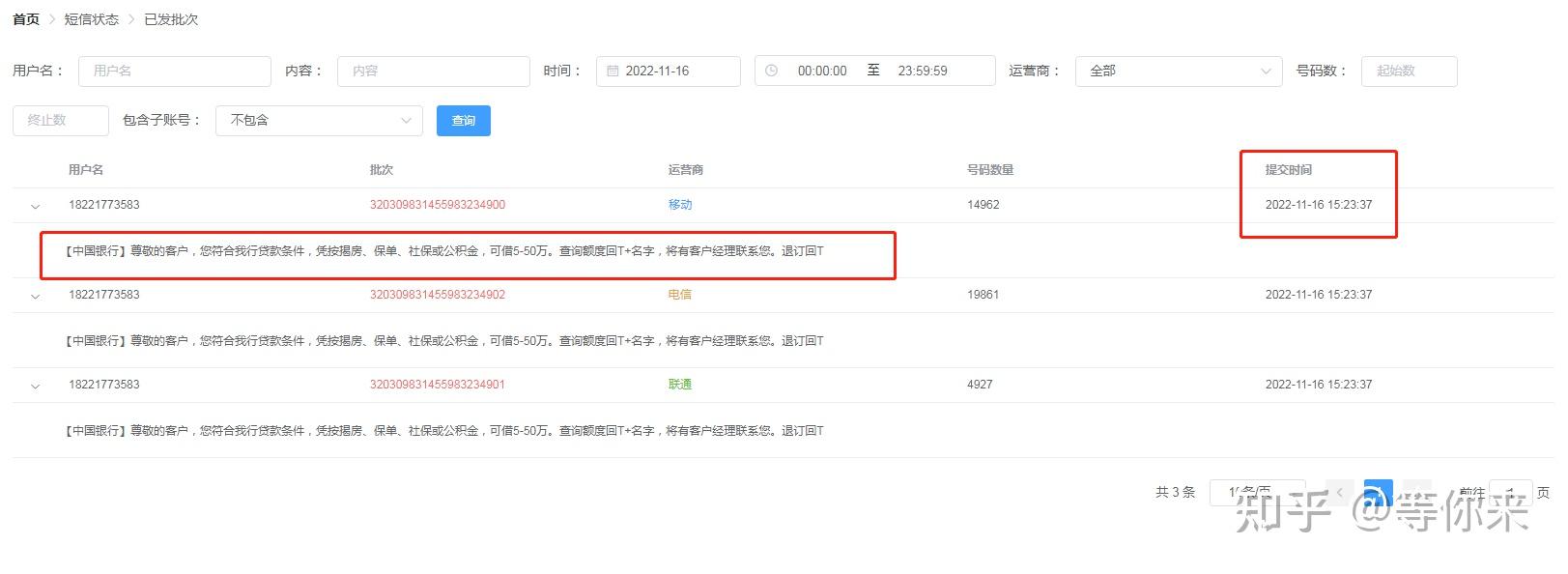The image size is (1568, 574).
Task: Click username 18221773583 in 电信 row
Action: tap(104, 295)
